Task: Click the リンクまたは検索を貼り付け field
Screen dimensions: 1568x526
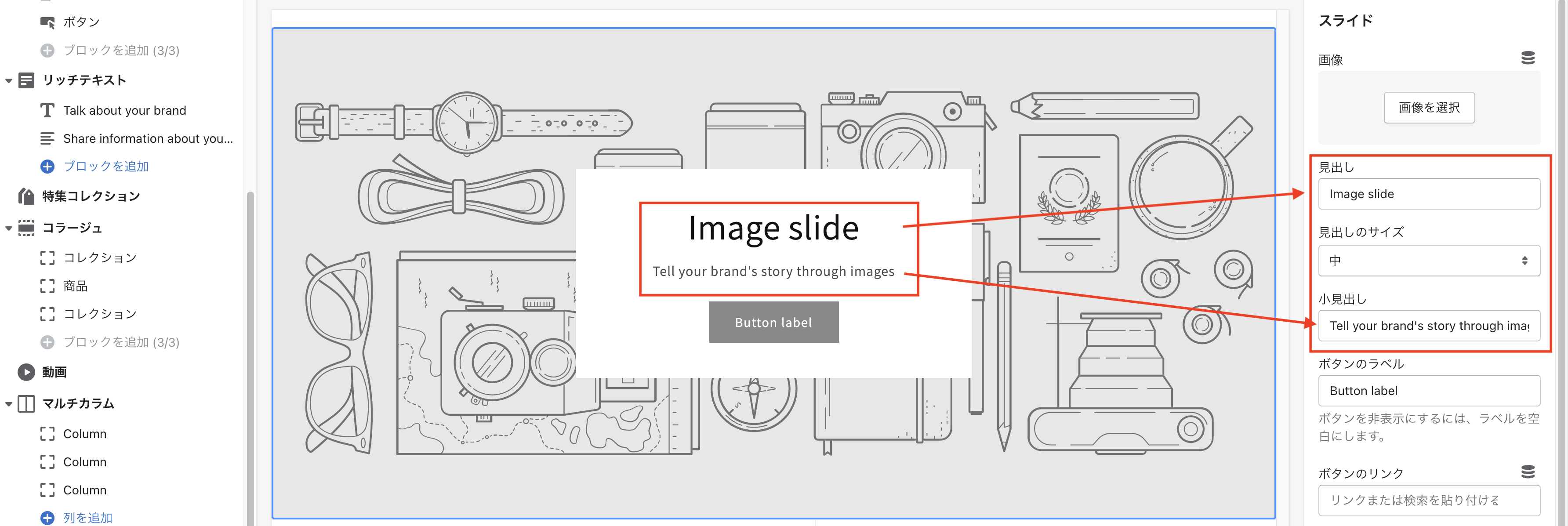Action: pyautogui.click(x=1429, y=499)
